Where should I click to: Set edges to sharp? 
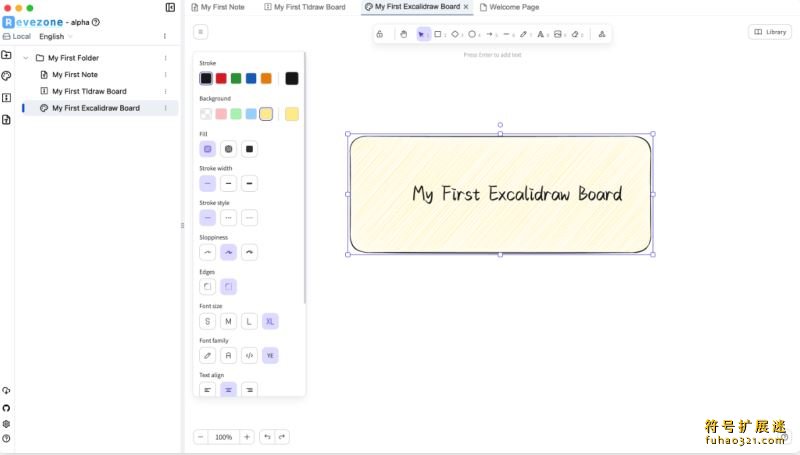click(208, 287)
